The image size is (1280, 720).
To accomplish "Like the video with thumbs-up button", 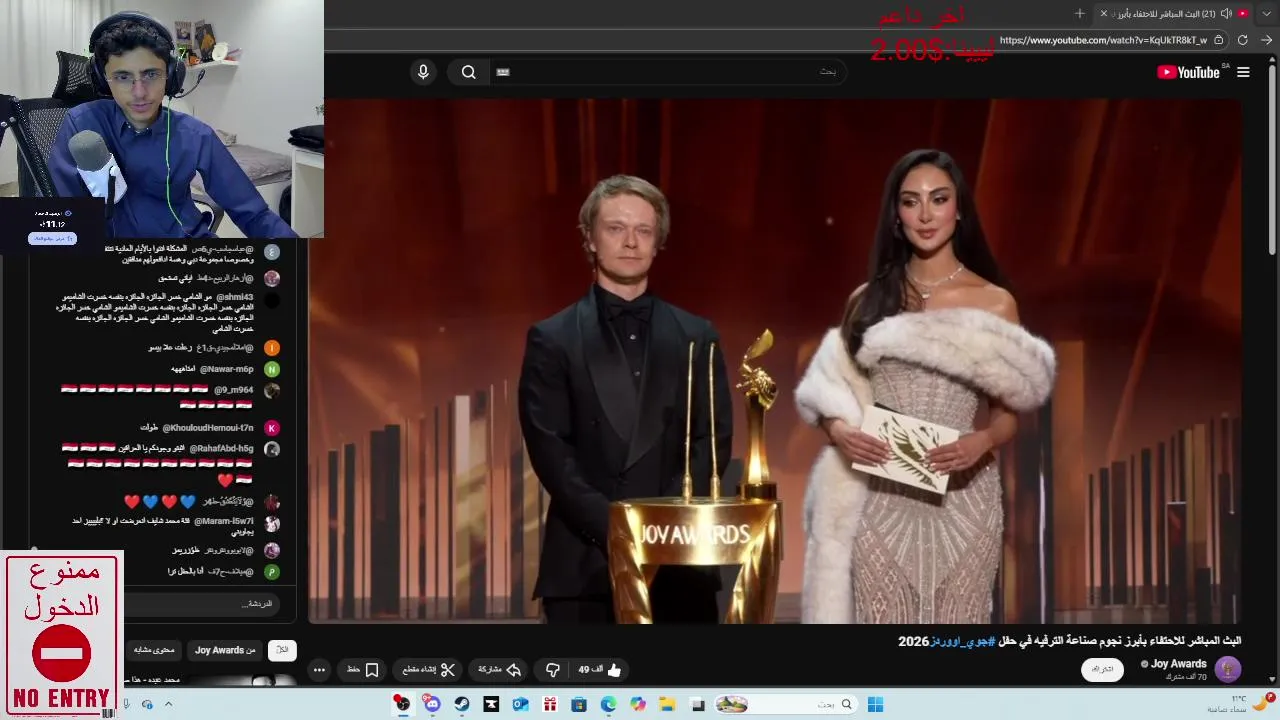I will pyautogui.click(x=600, y=670).
